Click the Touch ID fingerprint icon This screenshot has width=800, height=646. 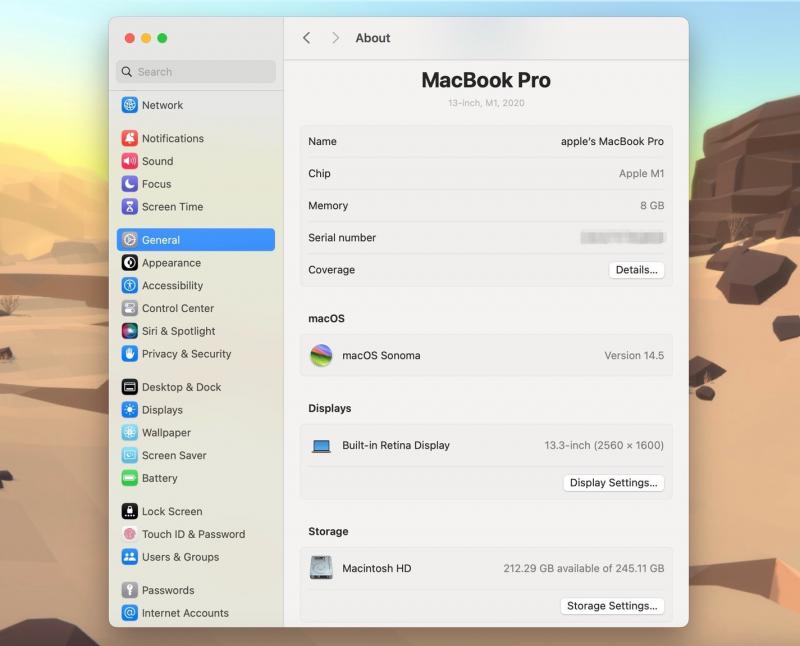(130, 534)
